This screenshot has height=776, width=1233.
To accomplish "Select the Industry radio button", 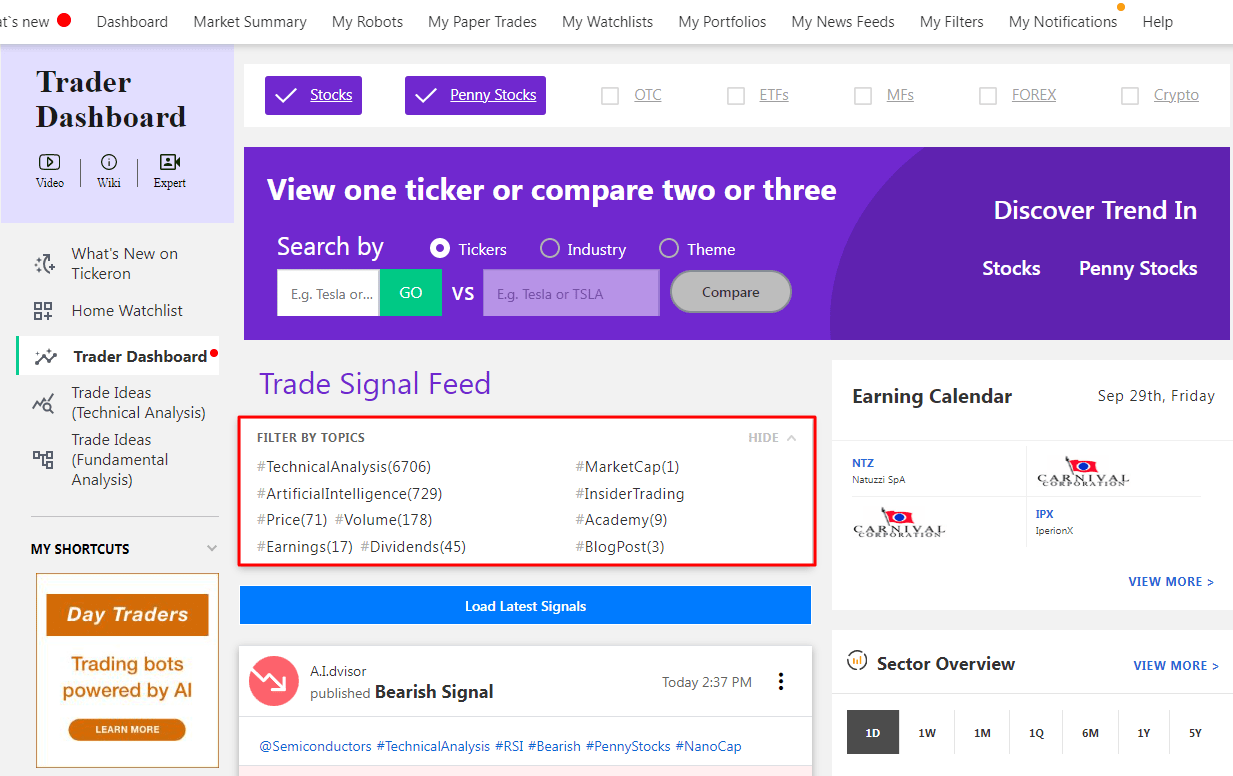I will [549, 248].
